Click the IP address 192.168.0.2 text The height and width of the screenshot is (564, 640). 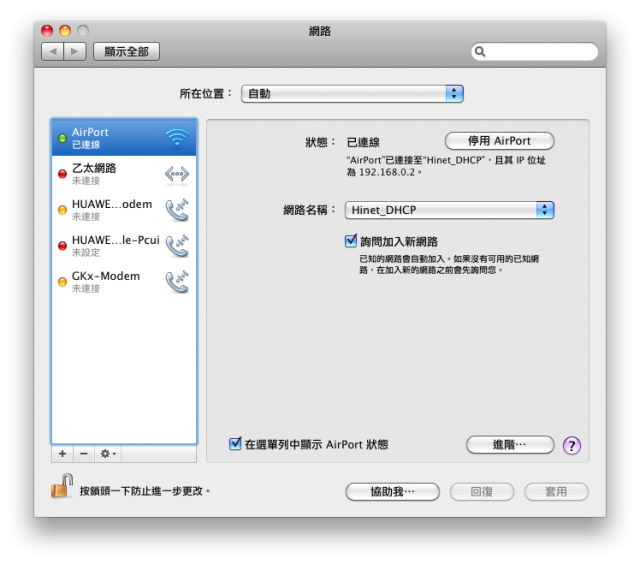pyautogui.click(x=387, y=172)
